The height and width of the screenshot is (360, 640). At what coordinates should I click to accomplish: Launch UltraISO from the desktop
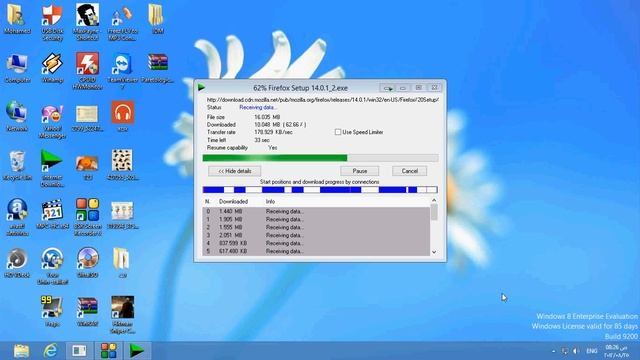pos(87,262)
